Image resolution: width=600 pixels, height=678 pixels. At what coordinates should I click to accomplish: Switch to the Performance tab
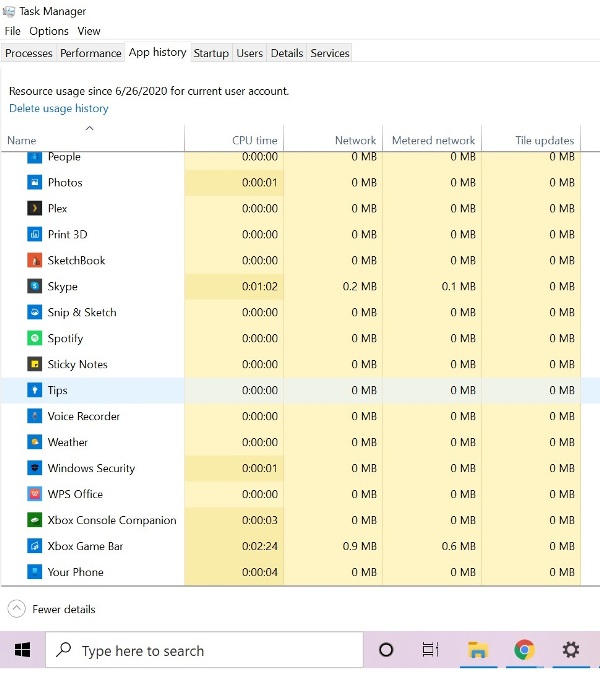tap(91, 53)
